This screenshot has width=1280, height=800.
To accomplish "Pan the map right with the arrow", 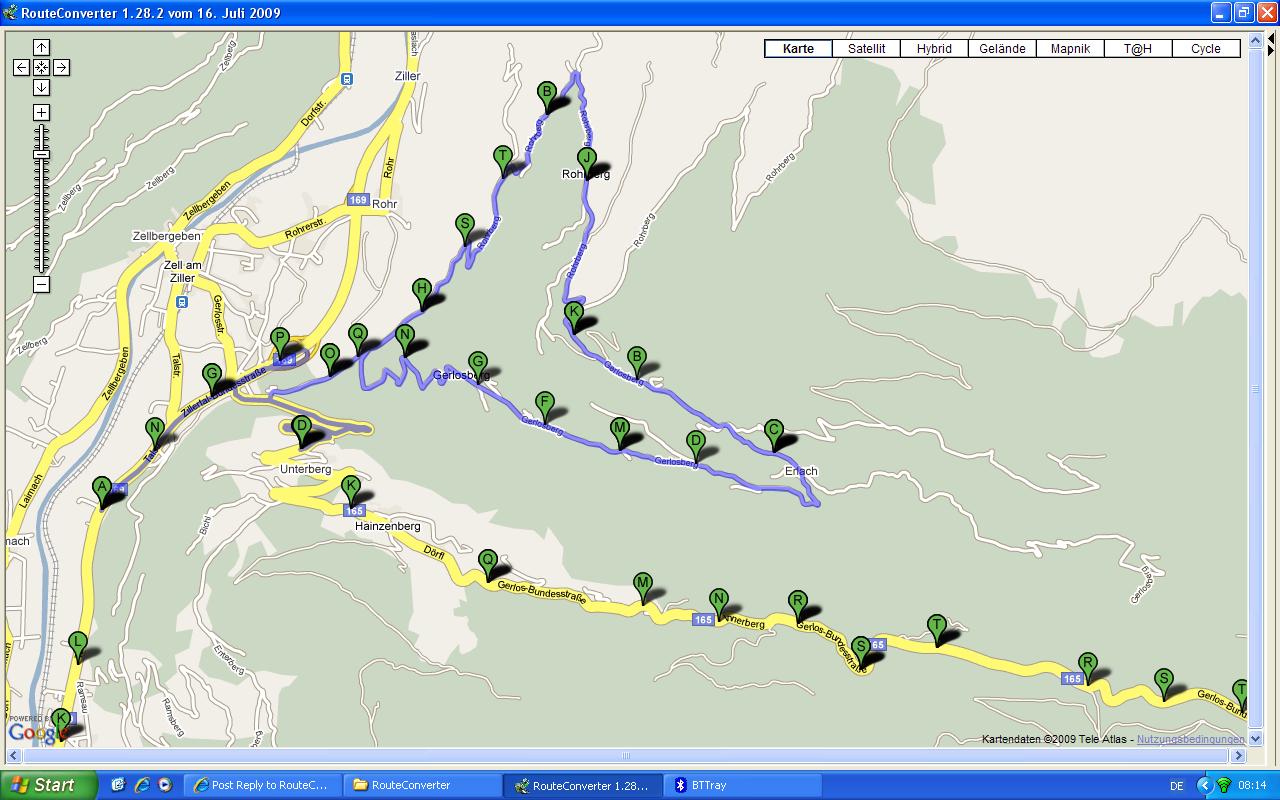I will pos(61,67).
